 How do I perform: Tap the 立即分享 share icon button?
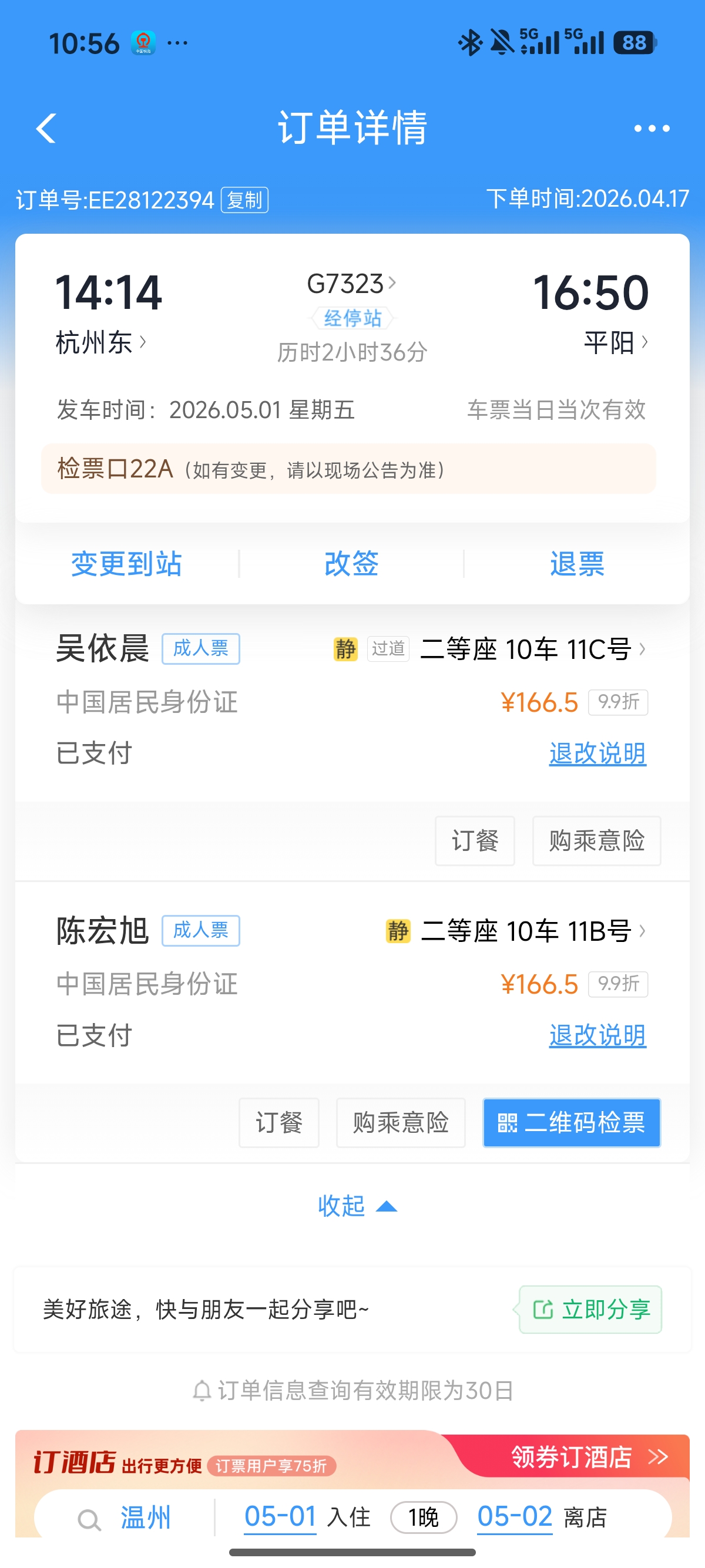coord(590,1309)
